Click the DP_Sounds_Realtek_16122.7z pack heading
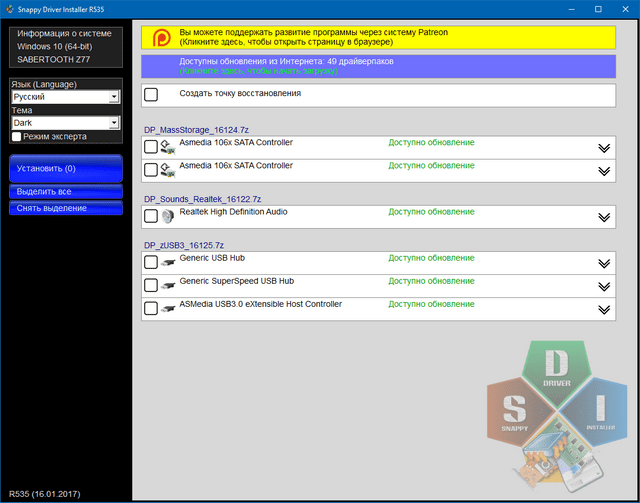Screen dimensions: 640x503 202,199
